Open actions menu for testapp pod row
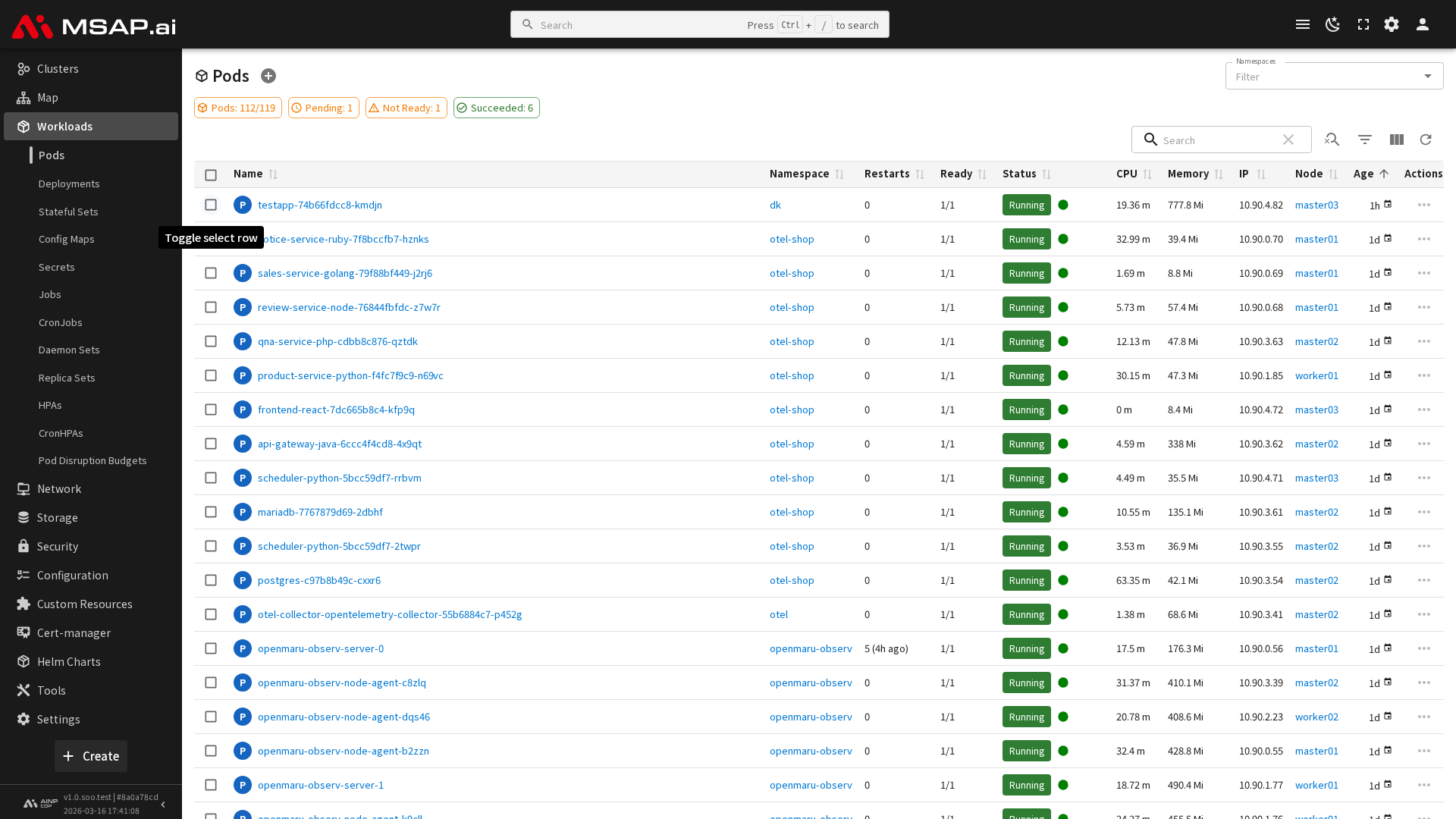 click(1423, 205)
